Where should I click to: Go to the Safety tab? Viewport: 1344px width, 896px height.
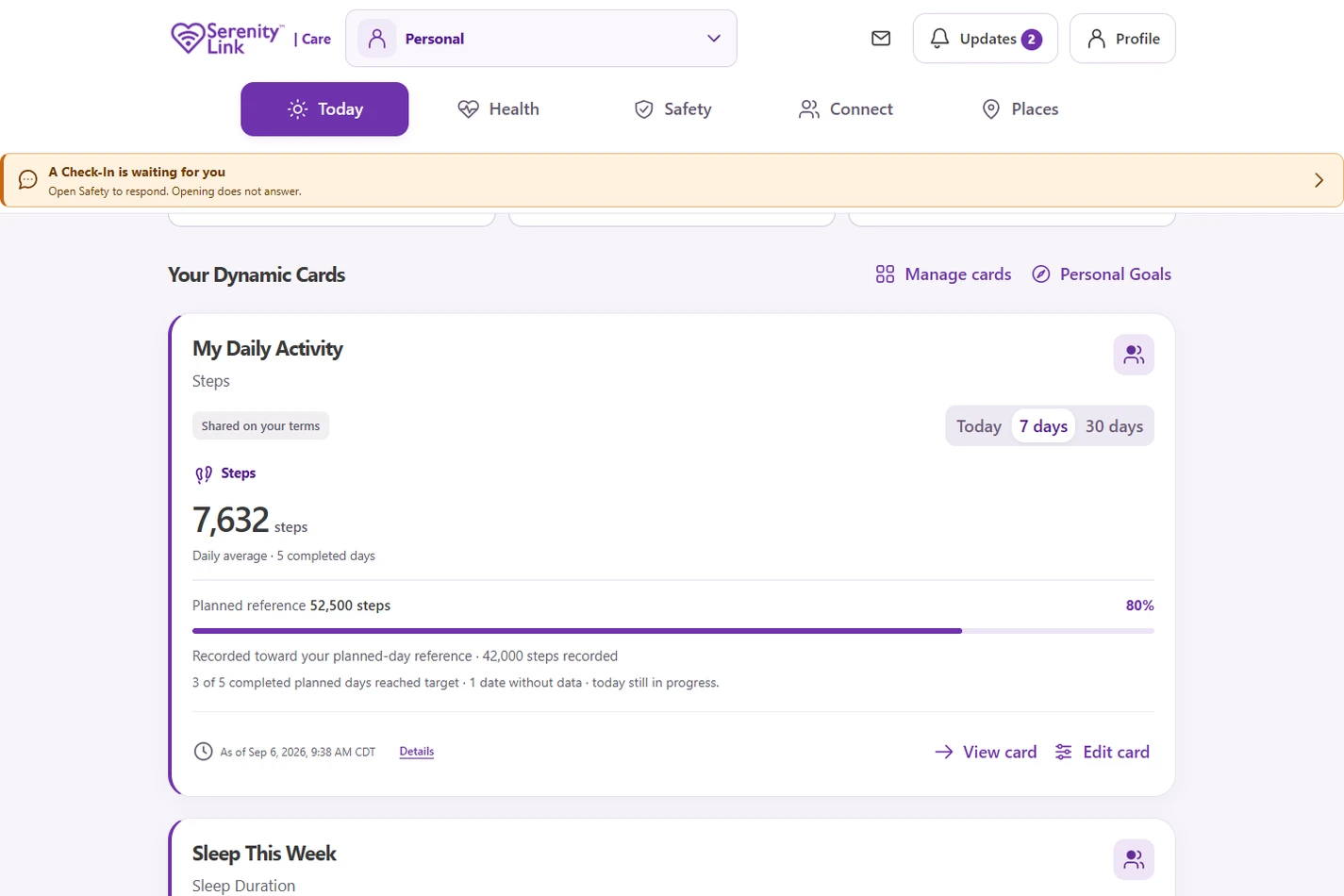(x=672, y=109)
